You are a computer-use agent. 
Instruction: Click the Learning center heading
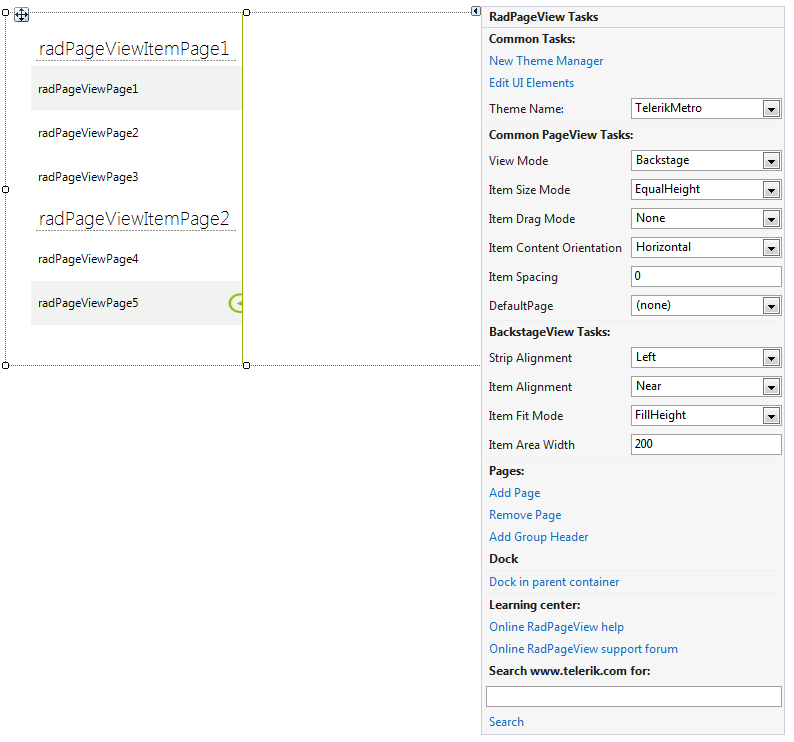pos(535,605)
